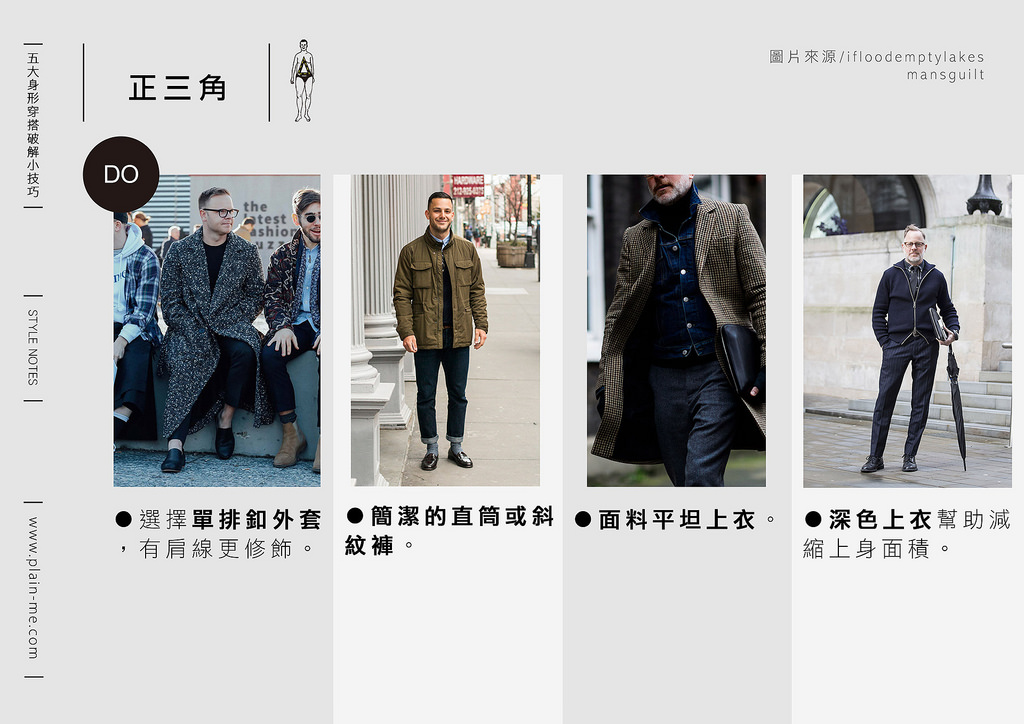Click the ifloodemptylakes image source credit
The height and width of the screenshot is (724, 1024).
tap(915, 57)
